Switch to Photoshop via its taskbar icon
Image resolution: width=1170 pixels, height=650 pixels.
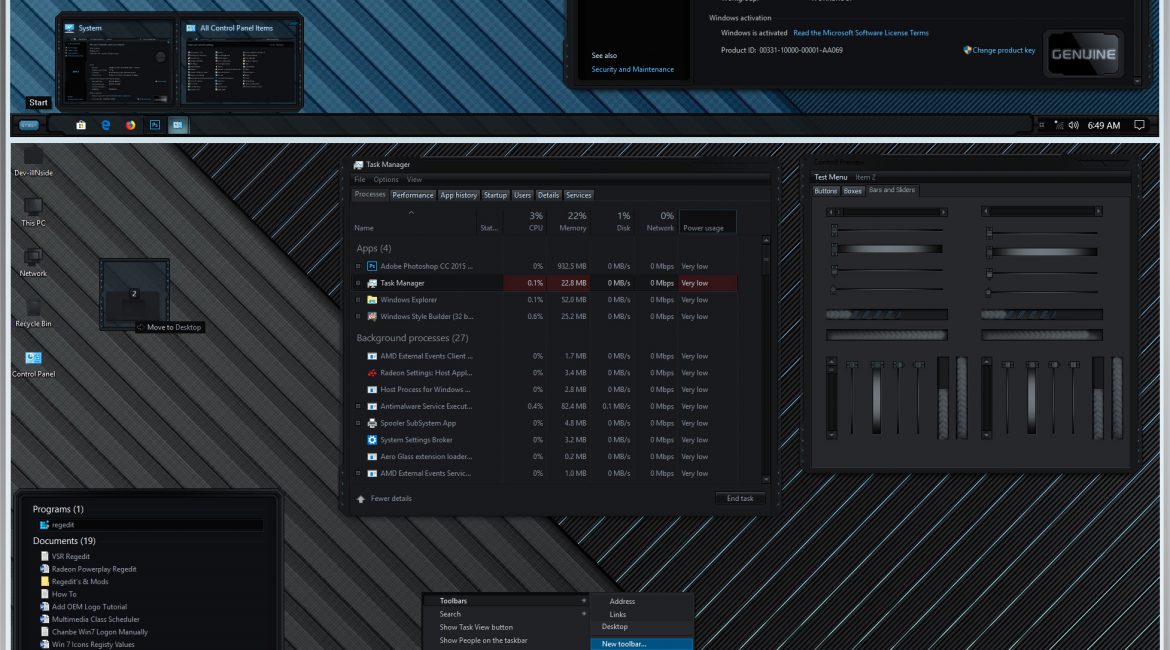[154, 125]
